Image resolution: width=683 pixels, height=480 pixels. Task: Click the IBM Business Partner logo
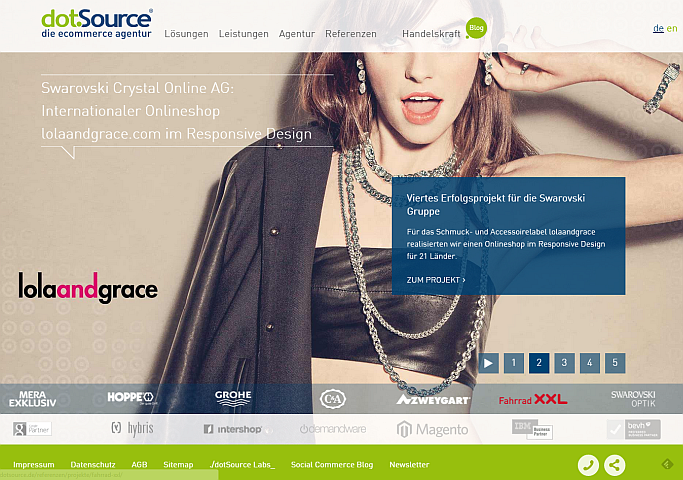(x=532, y=429)
